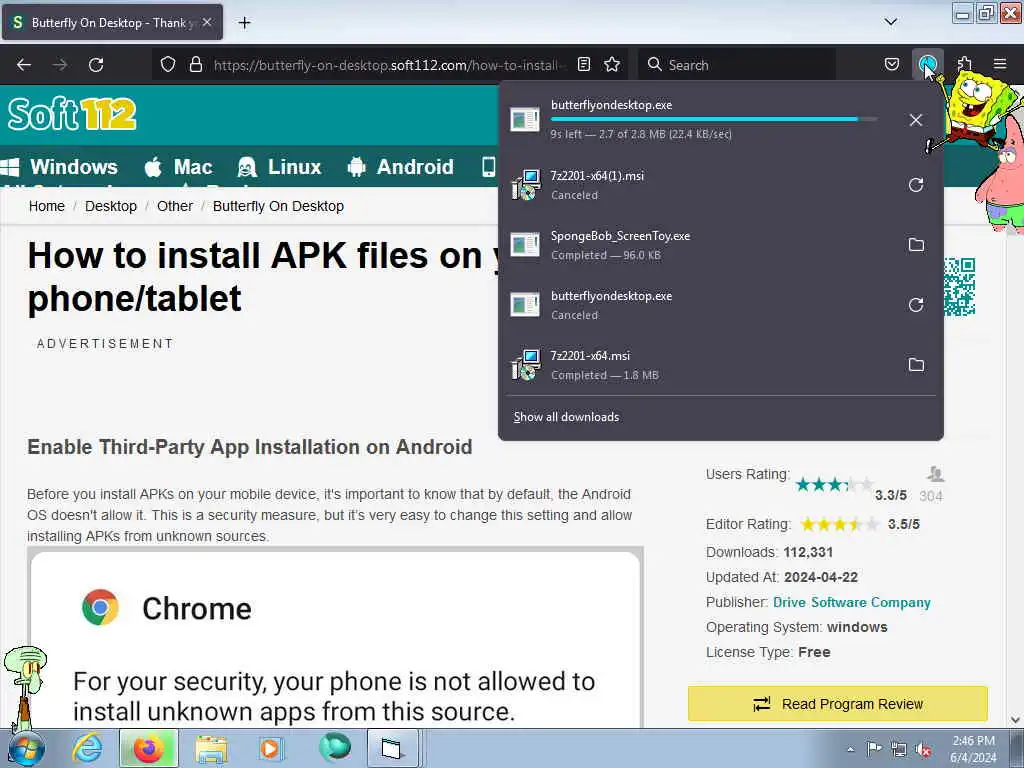Bookmark this page with the star icon

click(x=612, y=65)
